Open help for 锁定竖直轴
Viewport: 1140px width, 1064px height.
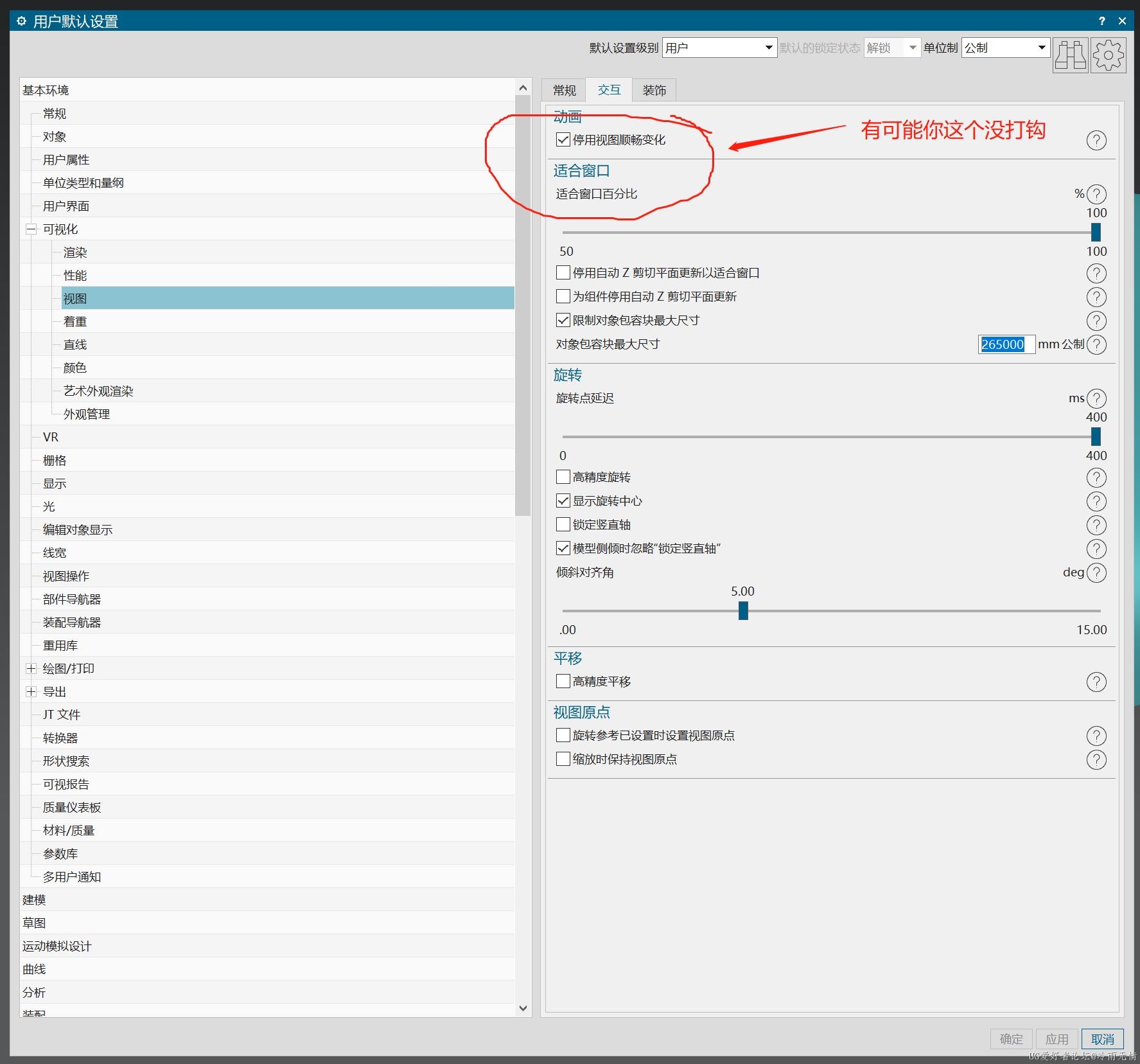coord(1096,525)
